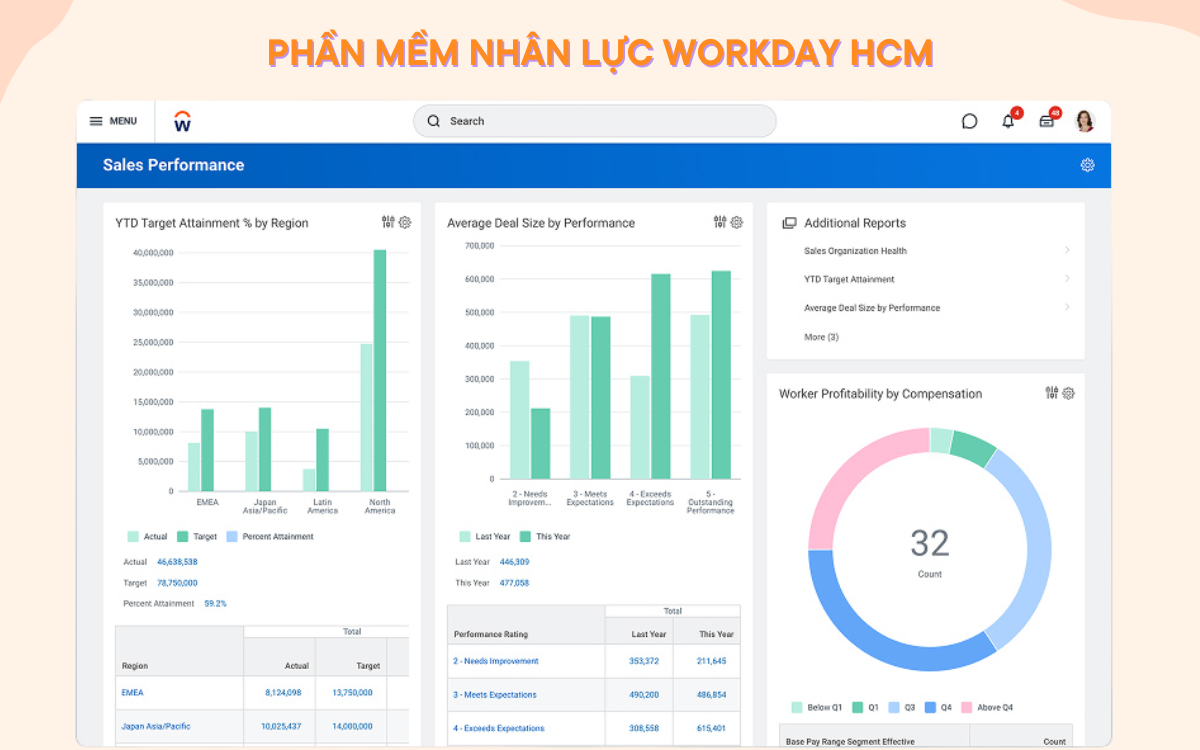Click the magnifier icon in Search
1200x750 pixels.
pos(434,121)
